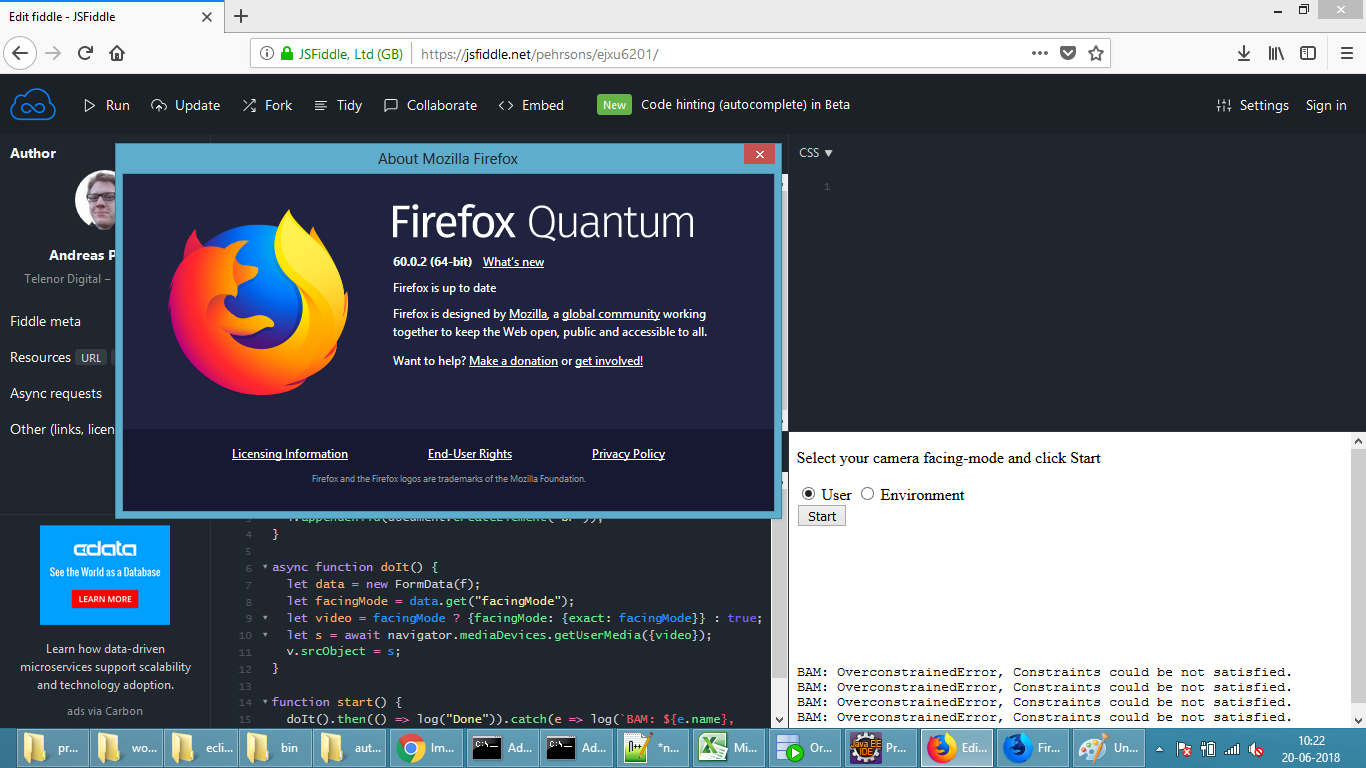Open the global community link

click(x=611, y=314)
